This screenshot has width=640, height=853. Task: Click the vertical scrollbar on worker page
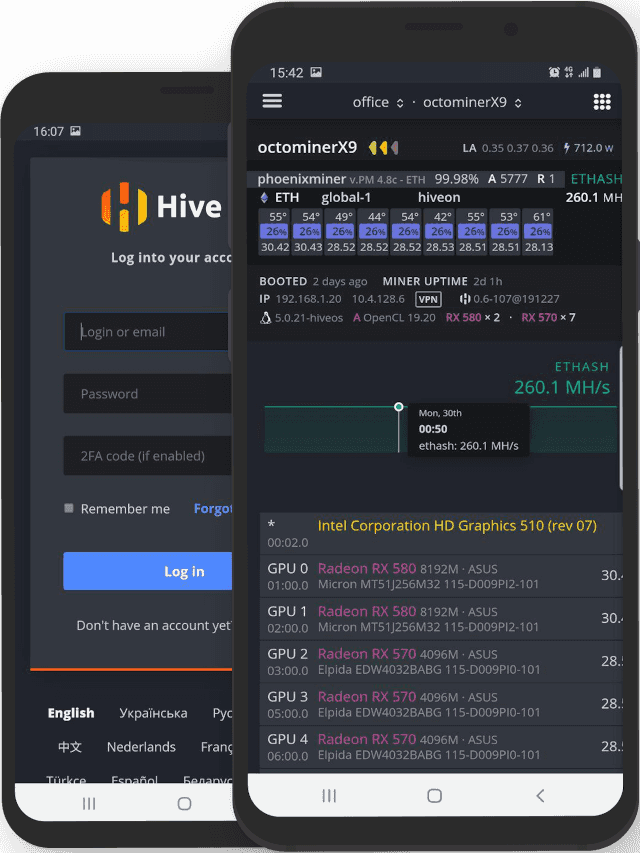621,419
